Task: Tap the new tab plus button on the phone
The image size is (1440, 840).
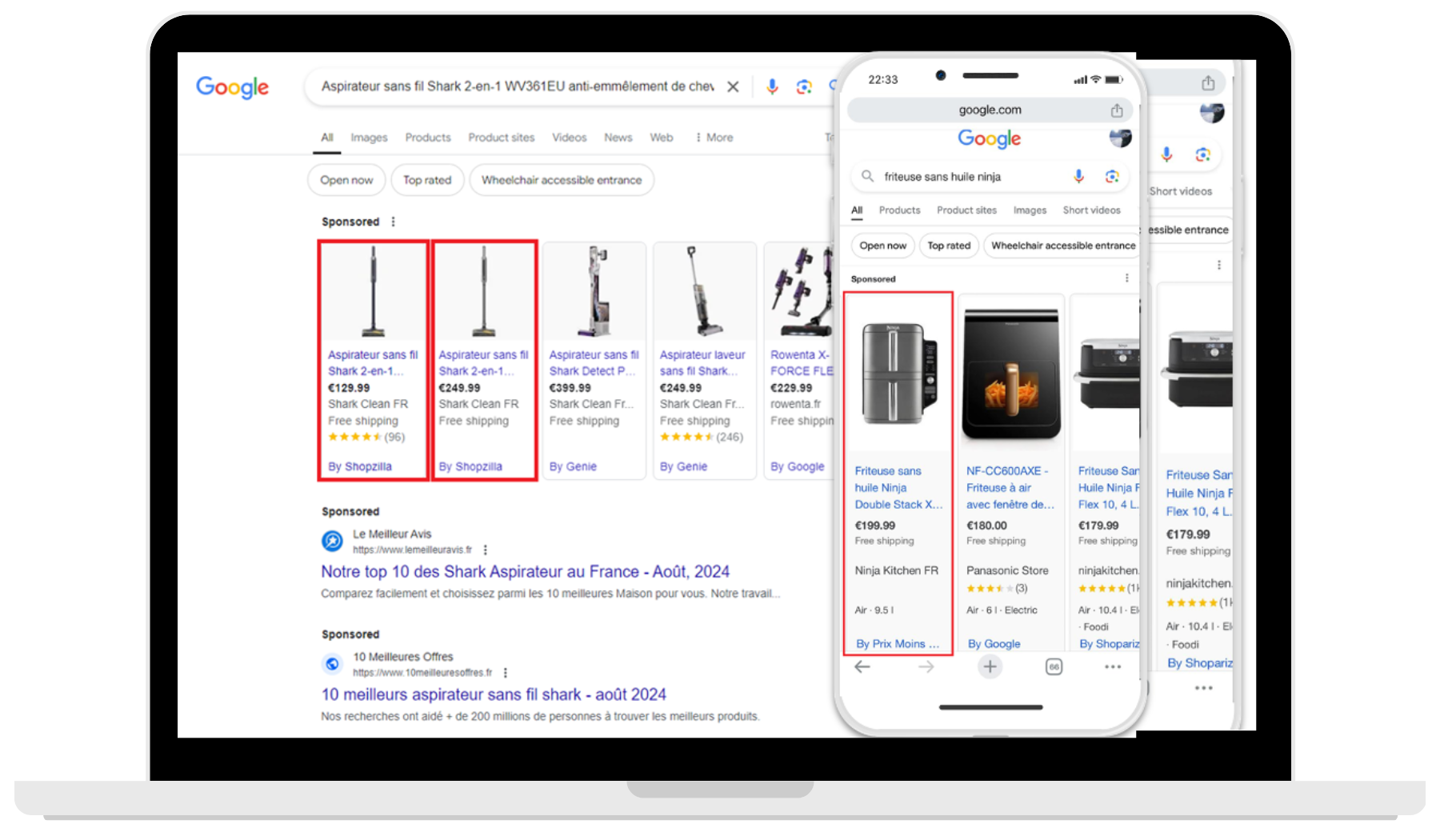Action: 990,666
